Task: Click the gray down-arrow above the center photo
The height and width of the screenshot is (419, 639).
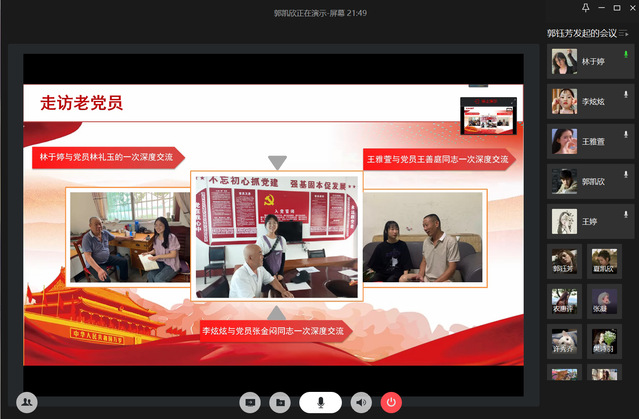Action: [277, 161]
